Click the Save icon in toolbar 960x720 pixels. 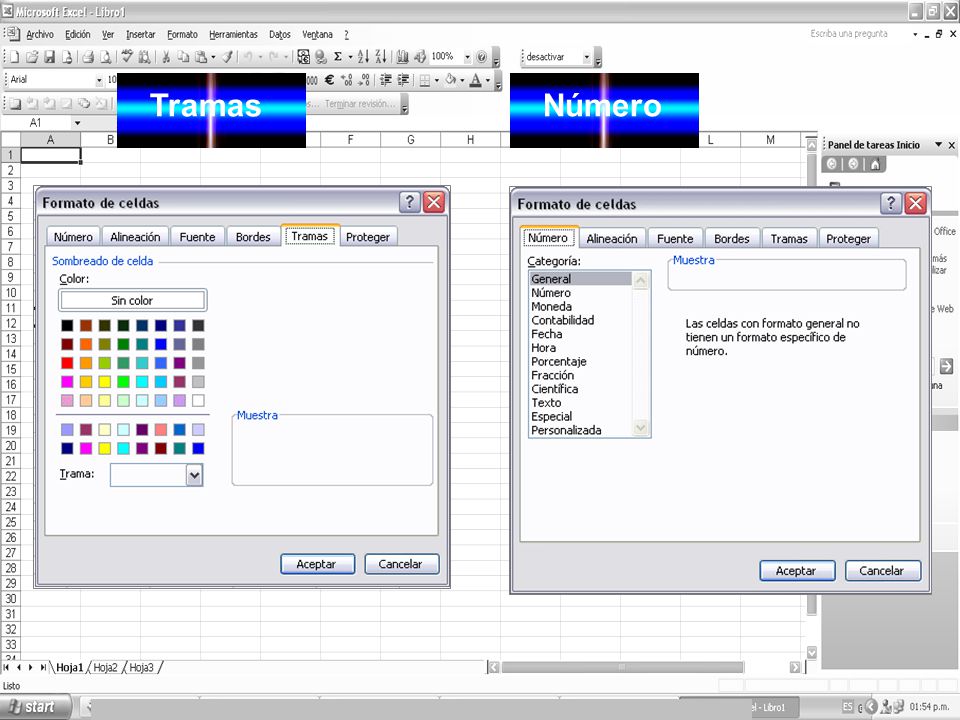coord(50,57)
